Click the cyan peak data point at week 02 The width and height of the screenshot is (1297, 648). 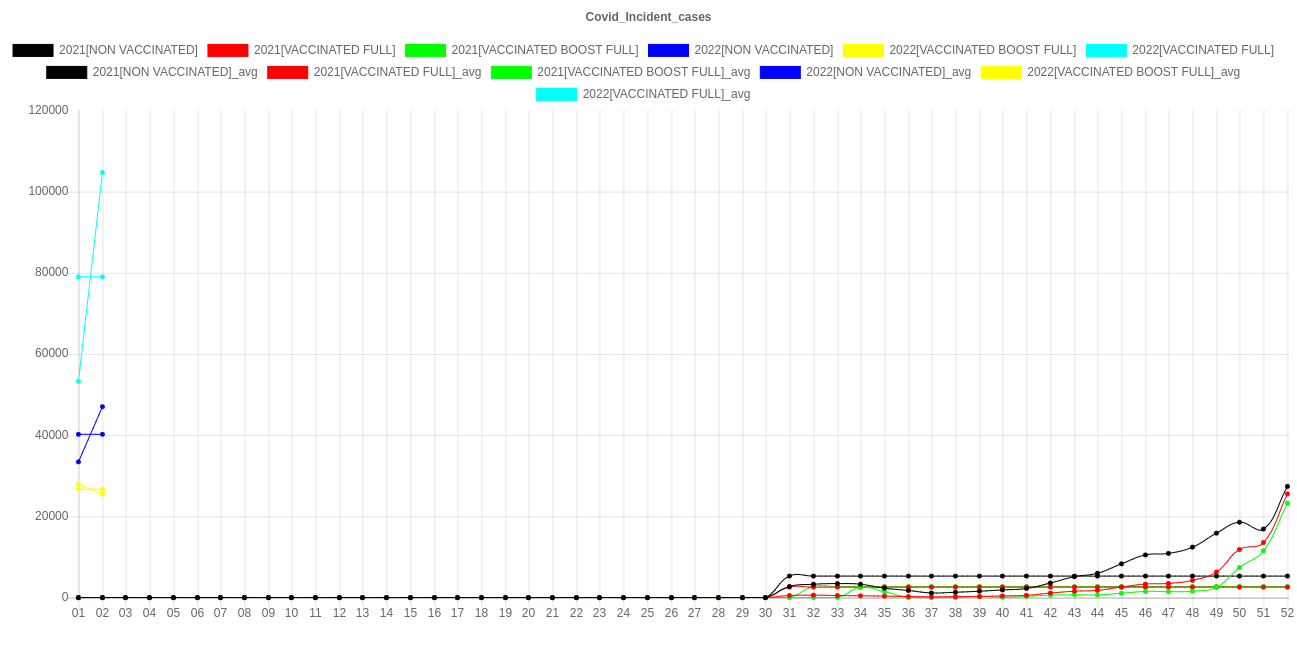coord(102,172)
